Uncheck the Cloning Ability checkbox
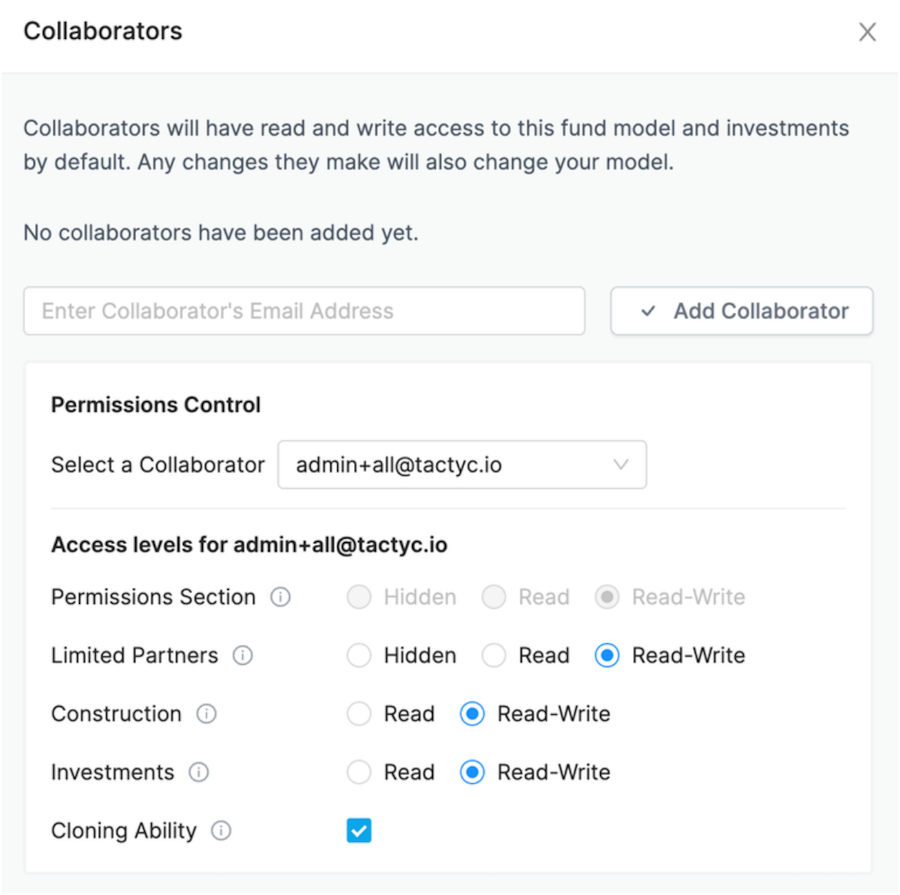This screenshot has height=895, width=900. [x=359, y=830]
